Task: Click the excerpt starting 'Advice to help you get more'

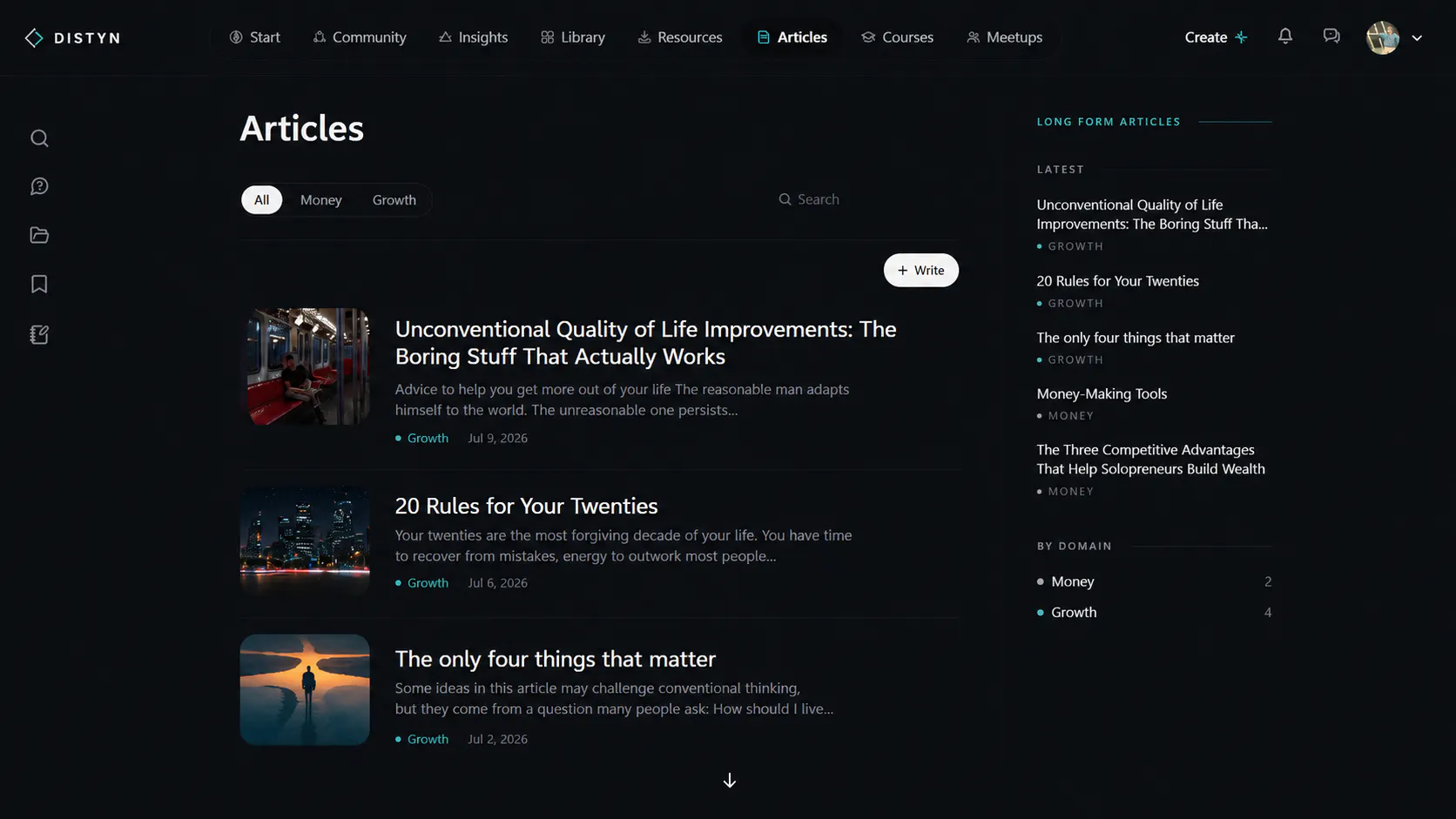Action: point(622,399)
